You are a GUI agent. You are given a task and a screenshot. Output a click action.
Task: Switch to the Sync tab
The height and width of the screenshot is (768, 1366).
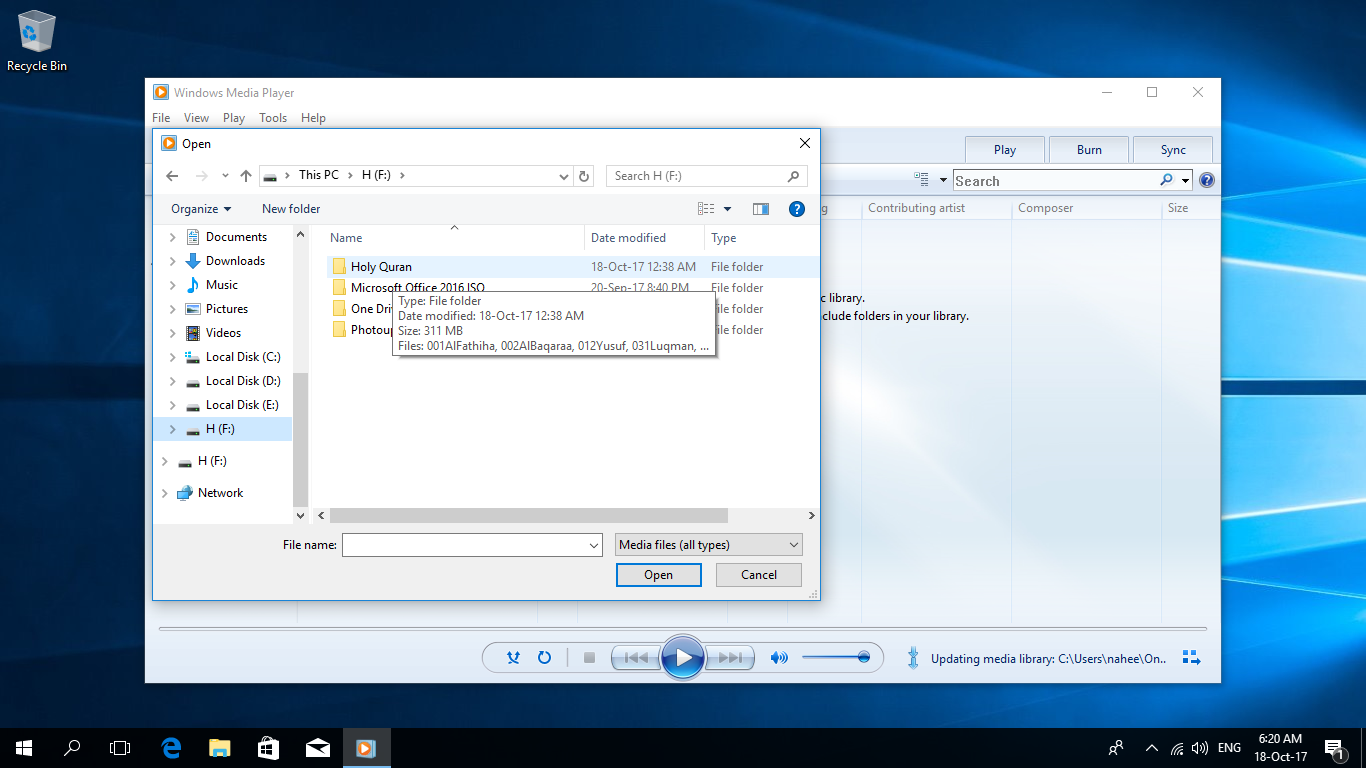tap(1173, 150)
